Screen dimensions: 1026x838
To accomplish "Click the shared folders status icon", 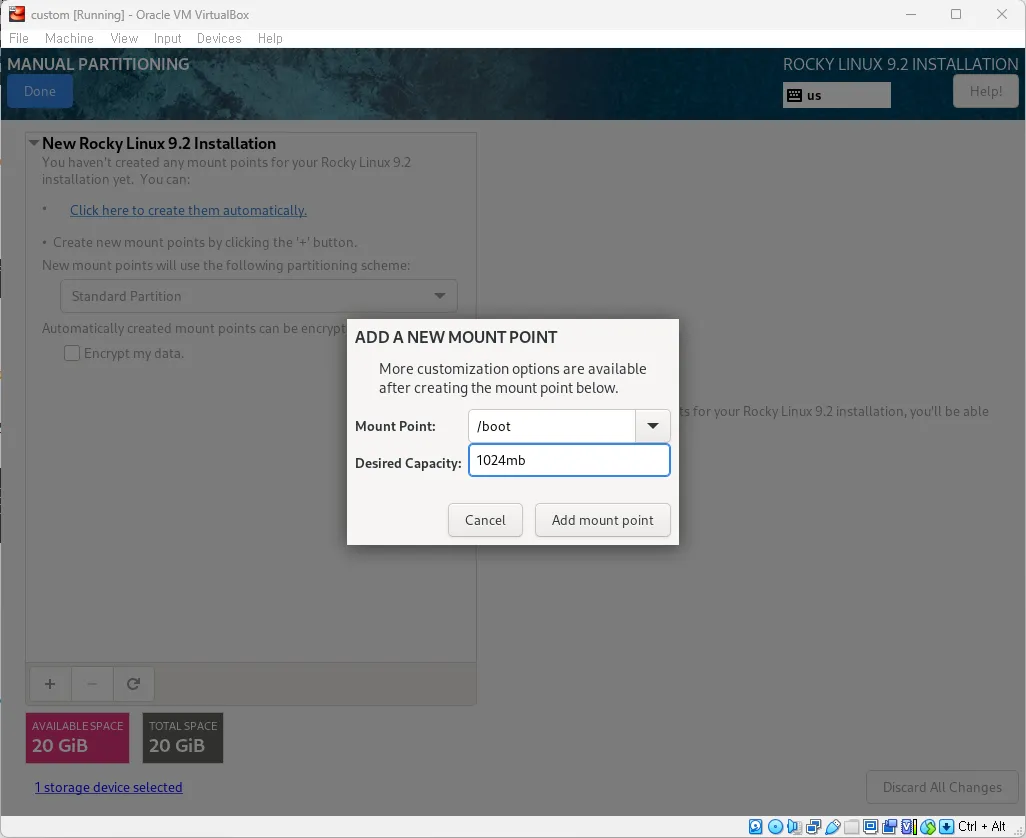I will (851, 826).
